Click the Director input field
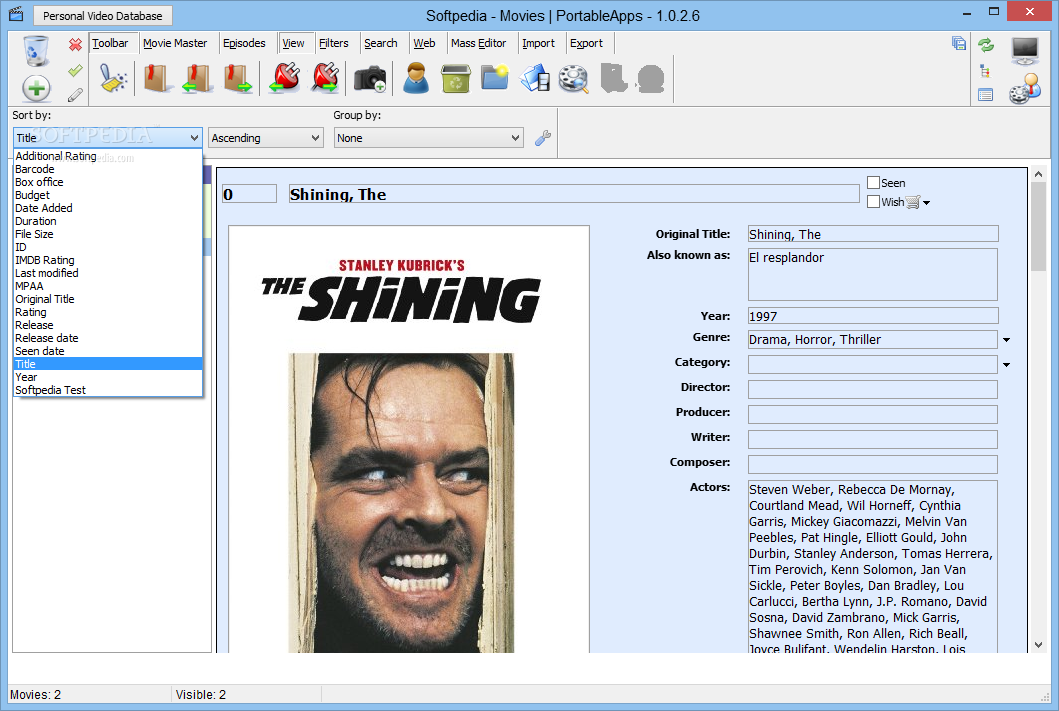 tap(873, 389)
